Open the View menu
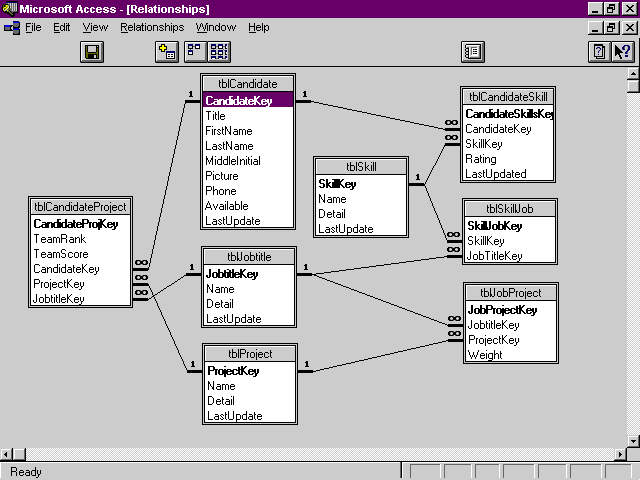This screenshot has height=480, width=640. click(x=95, y=27)
